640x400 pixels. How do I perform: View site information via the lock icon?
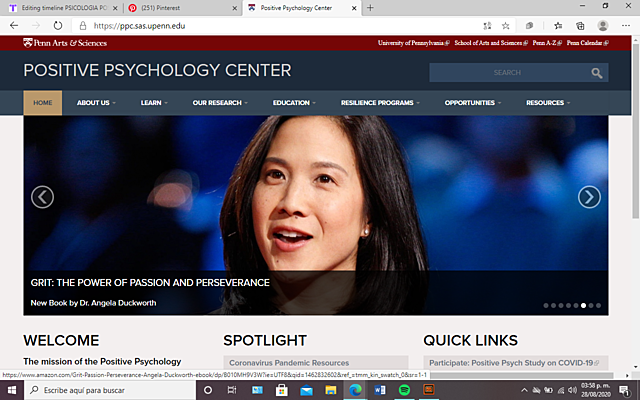tap(83, 26)
